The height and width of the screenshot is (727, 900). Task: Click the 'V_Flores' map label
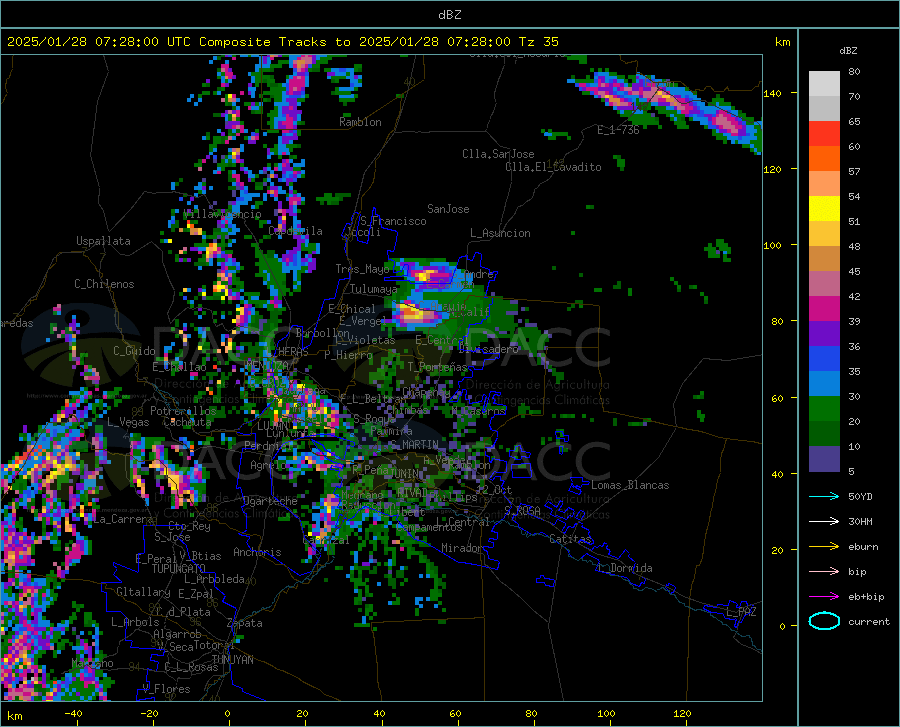point(166,689)
